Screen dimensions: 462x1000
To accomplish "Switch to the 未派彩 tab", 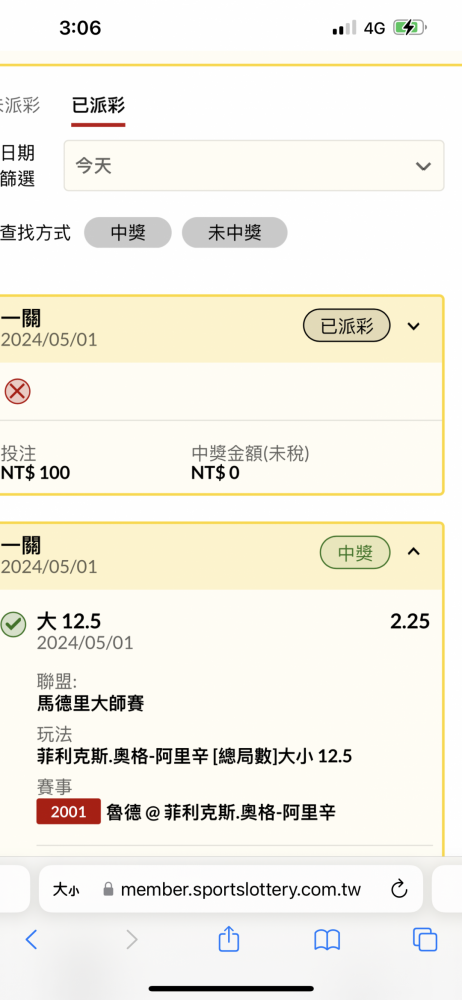I will click(20, 105).
